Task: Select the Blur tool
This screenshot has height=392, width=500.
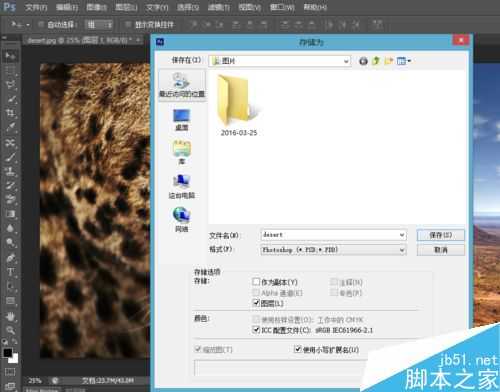Action: click(10, 228)
